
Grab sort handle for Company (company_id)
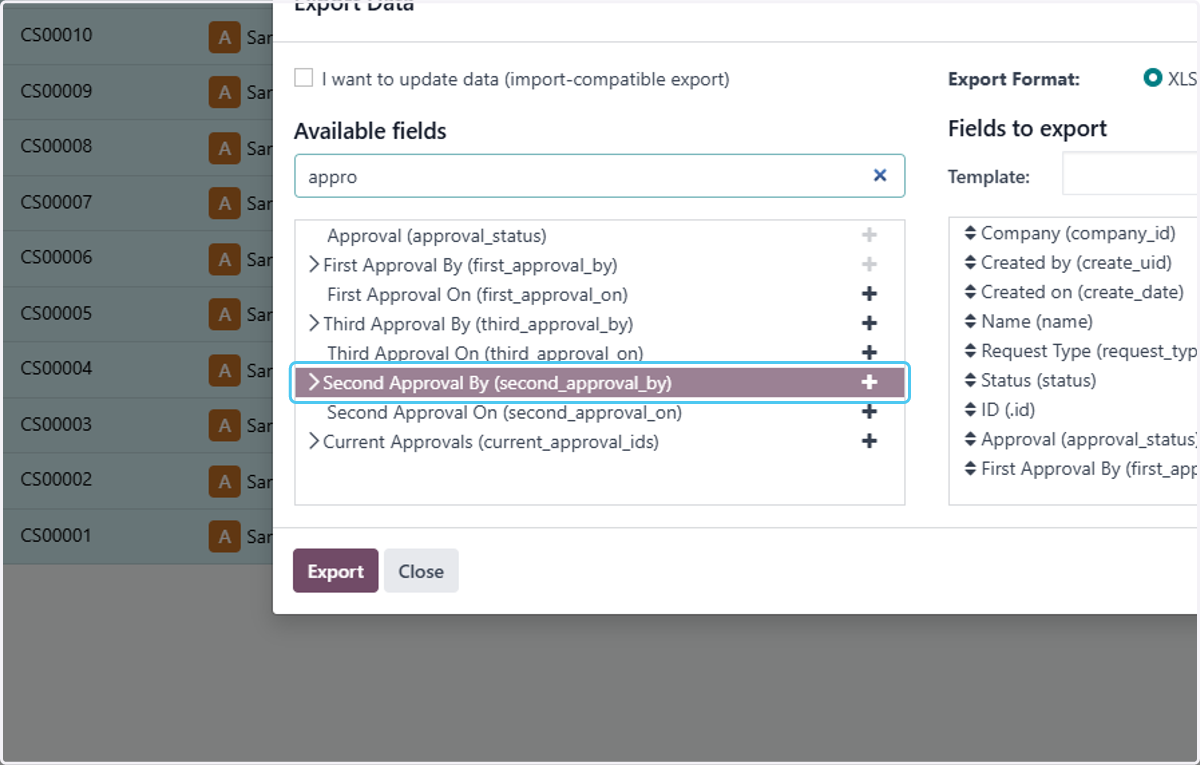click(970, 233)
